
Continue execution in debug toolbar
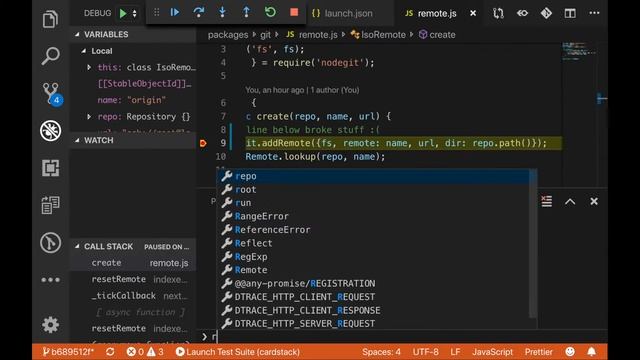click(175, 13)
